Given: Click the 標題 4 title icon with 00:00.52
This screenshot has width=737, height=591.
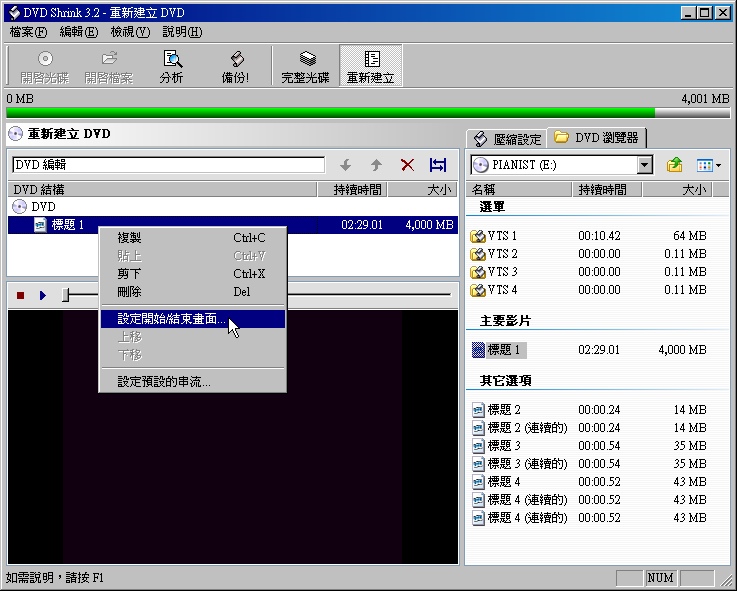Looking at the screenshot, I should [x=478, y=482].
